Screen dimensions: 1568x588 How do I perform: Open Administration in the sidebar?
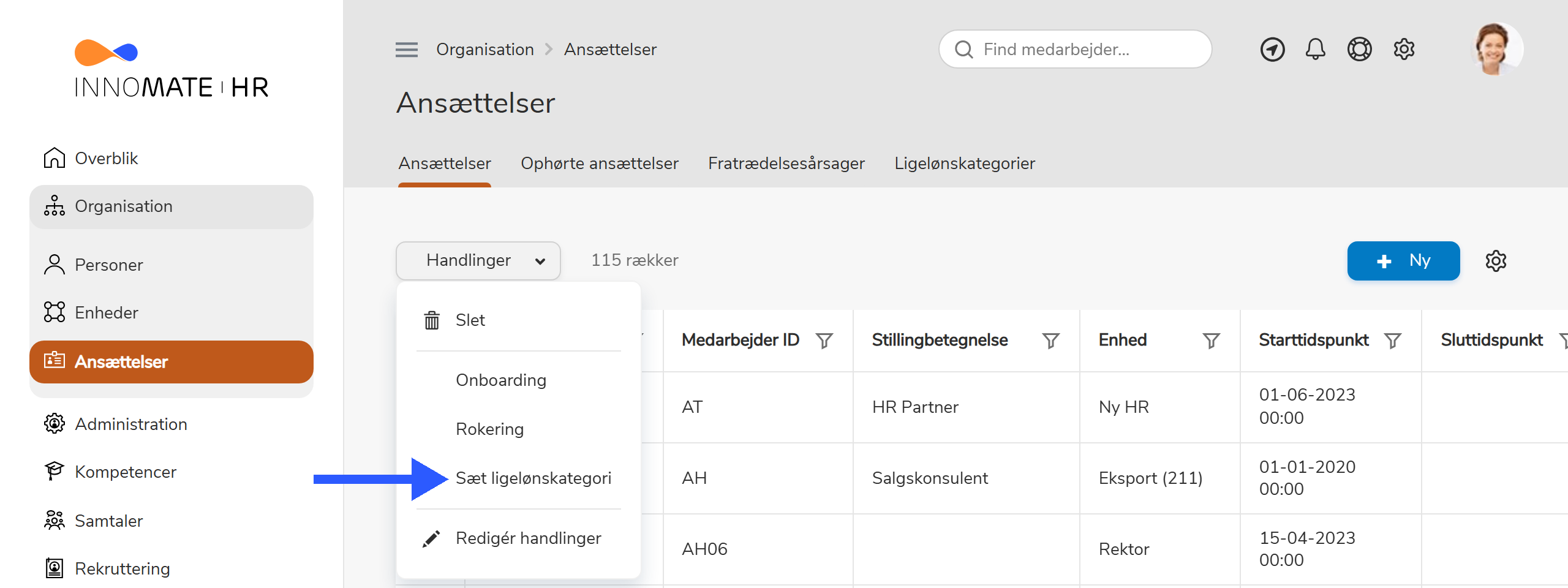(131, 424)
